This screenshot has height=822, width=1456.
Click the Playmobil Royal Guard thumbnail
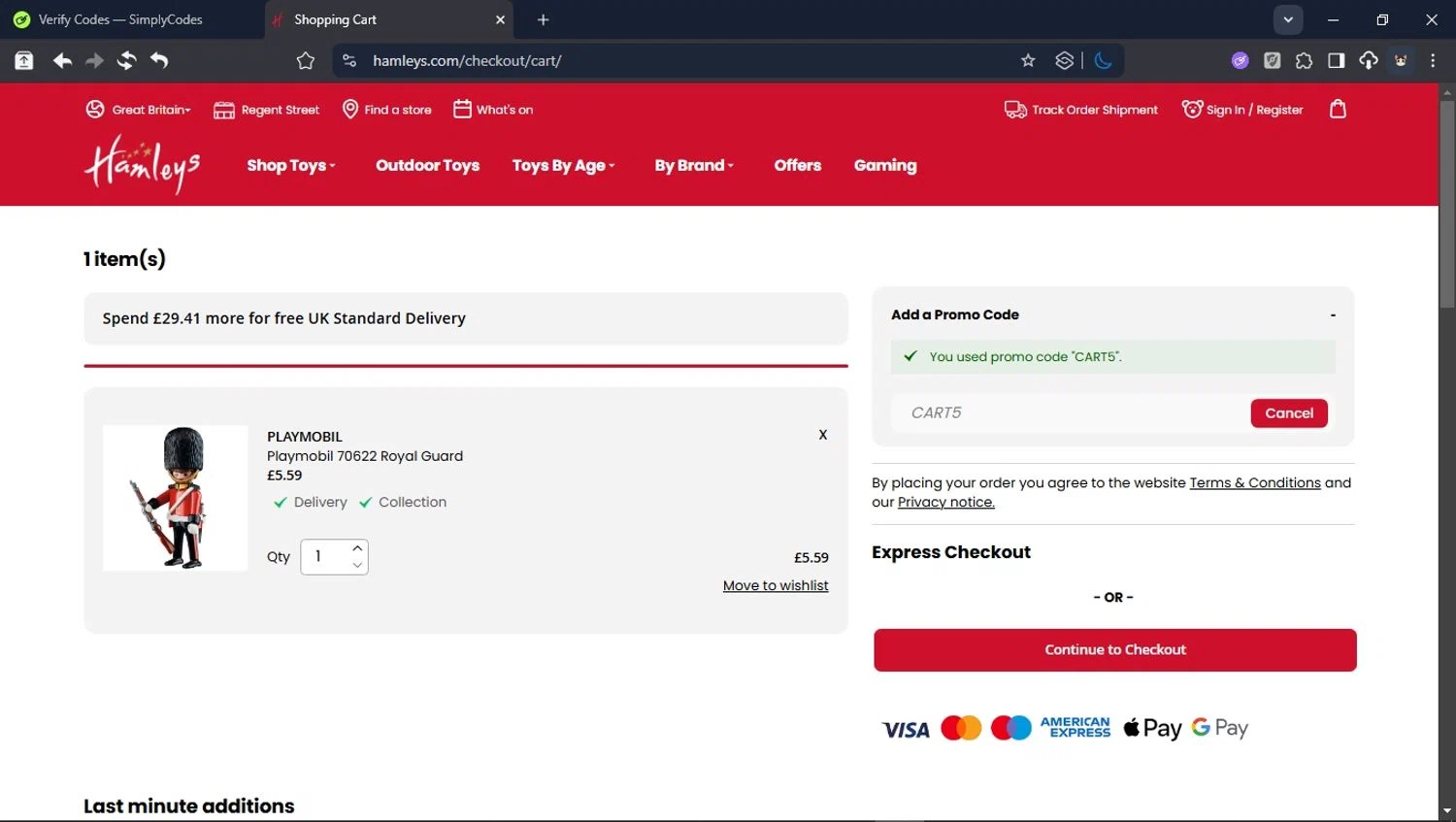click(175, 498)
